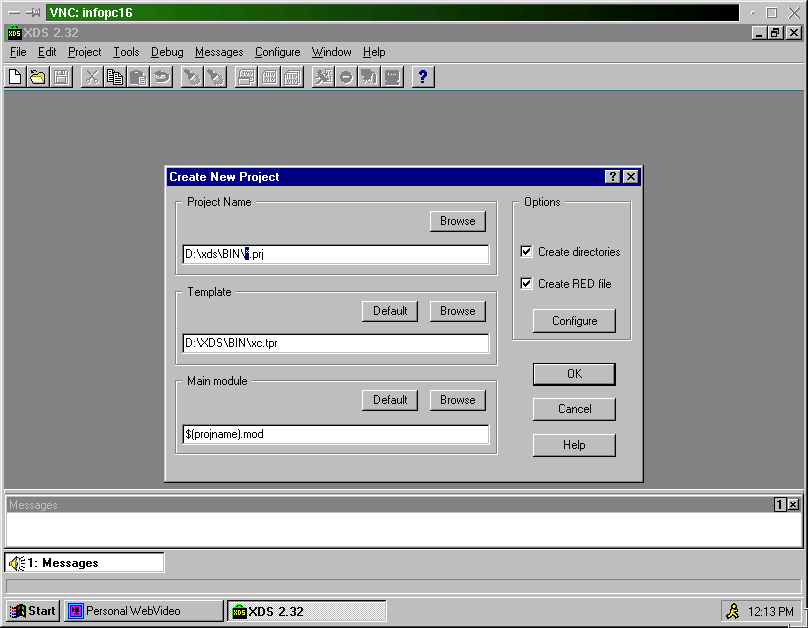Click the blue question mark Help toolbar icon
The height and width of the screenshot is (628, 808).
[423, 77]
